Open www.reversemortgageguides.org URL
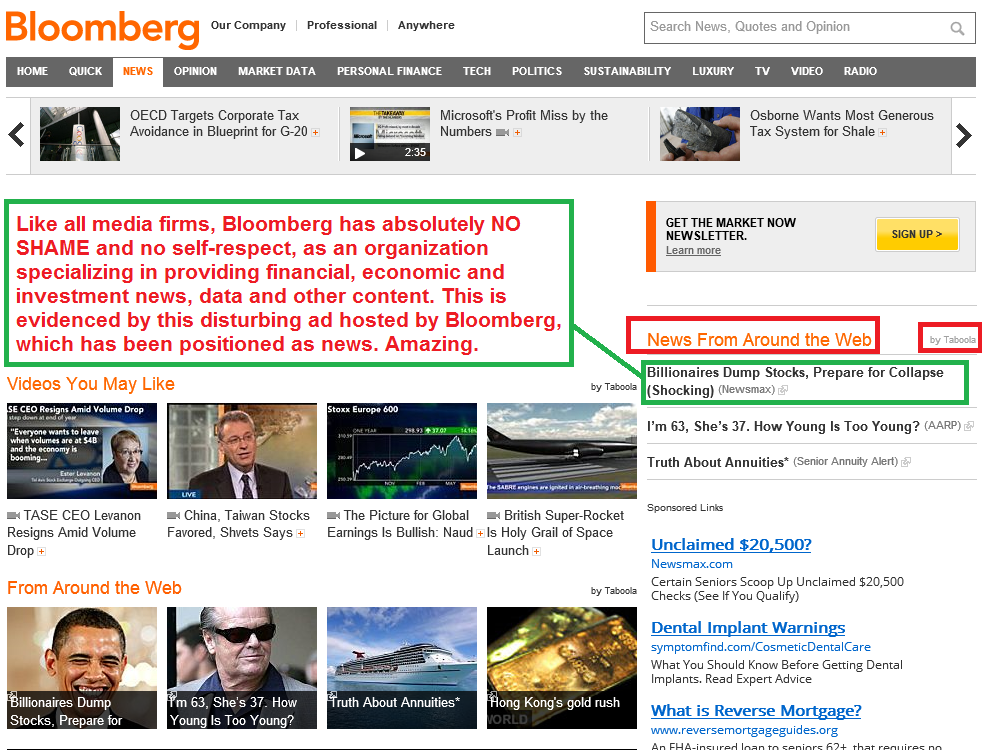Viewport: 982px width, 750px height. pyautogui.click(x=744, y=730)
